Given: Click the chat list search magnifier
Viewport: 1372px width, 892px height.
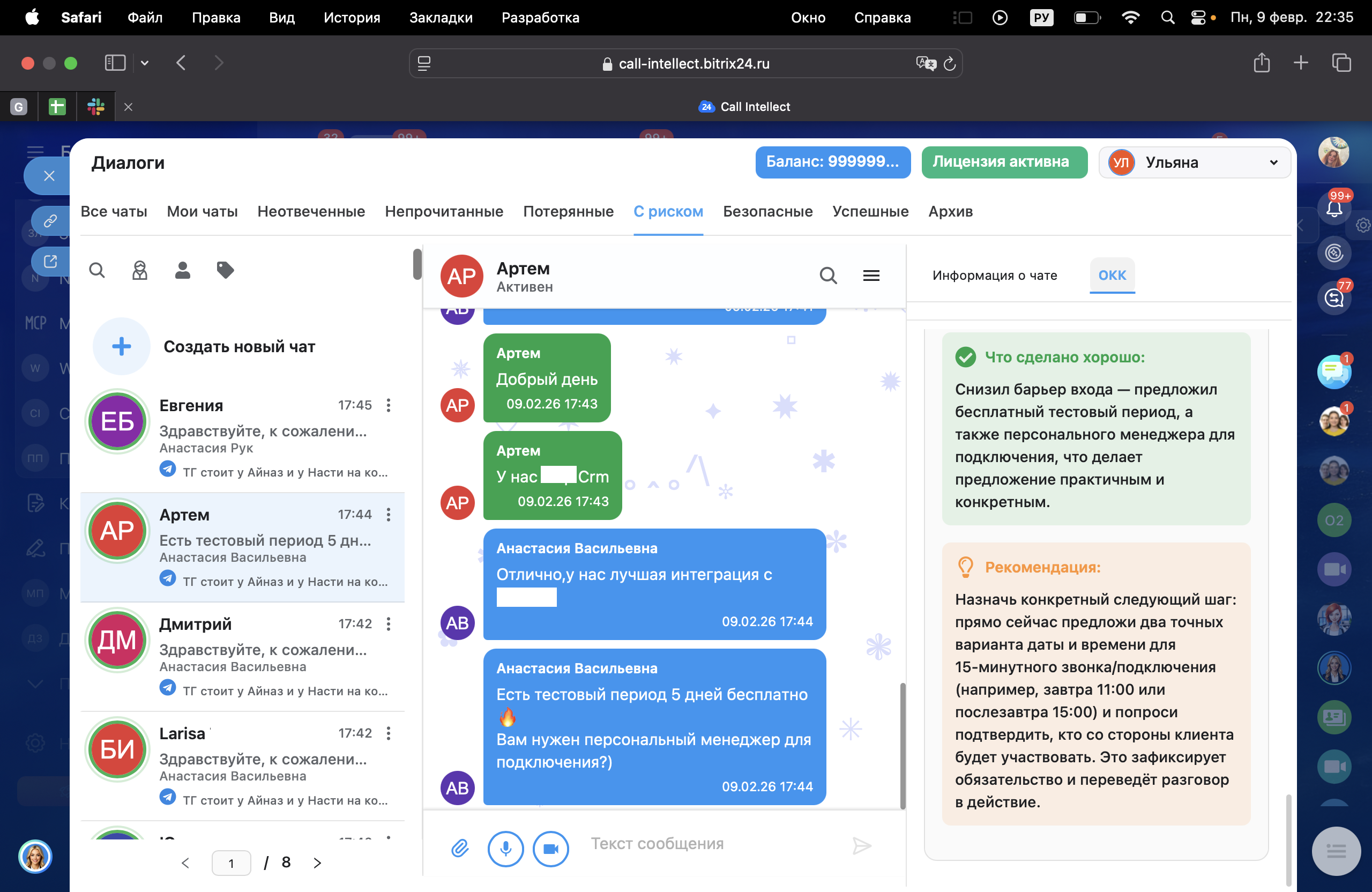Looking at the screenshot, I should [x=97, y=270].
